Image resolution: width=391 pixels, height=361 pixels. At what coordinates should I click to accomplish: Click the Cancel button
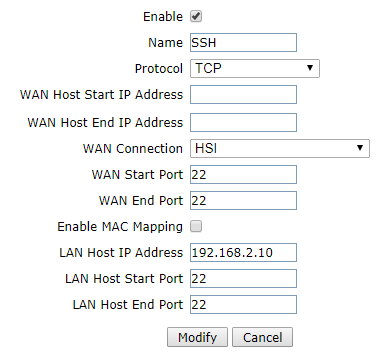tap(262, 337)
